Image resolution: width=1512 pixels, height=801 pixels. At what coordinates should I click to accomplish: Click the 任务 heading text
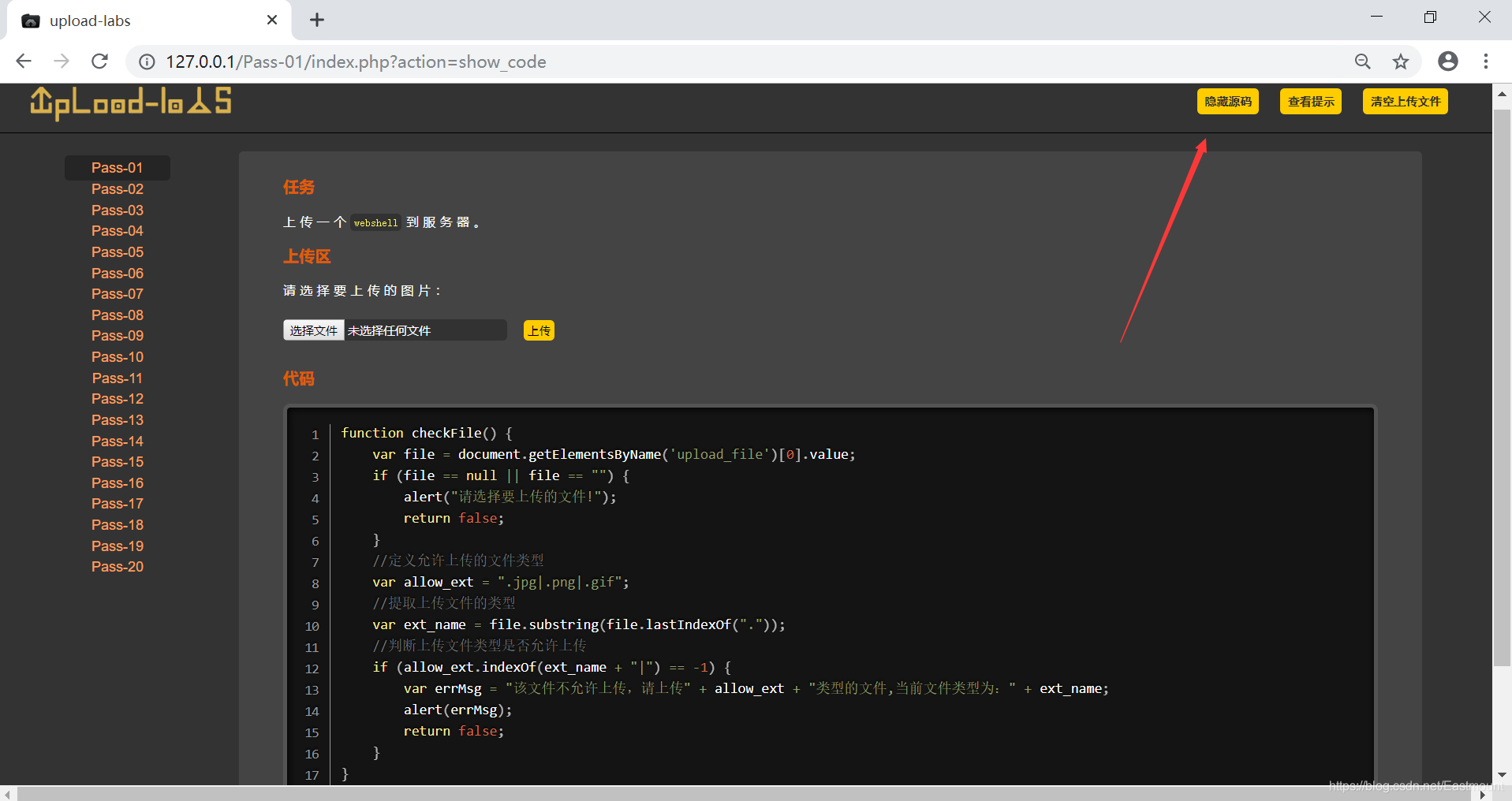[x=299, y=188]
